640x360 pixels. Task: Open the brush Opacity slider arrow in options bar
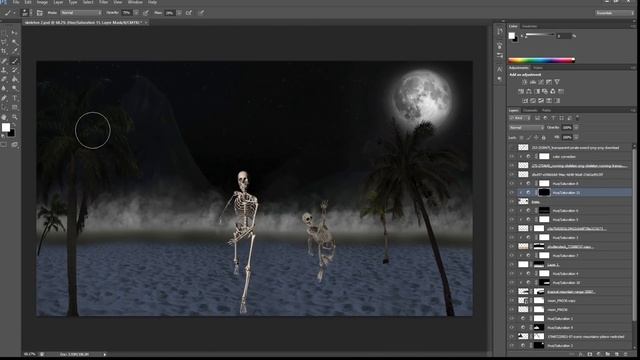point(136,13)
